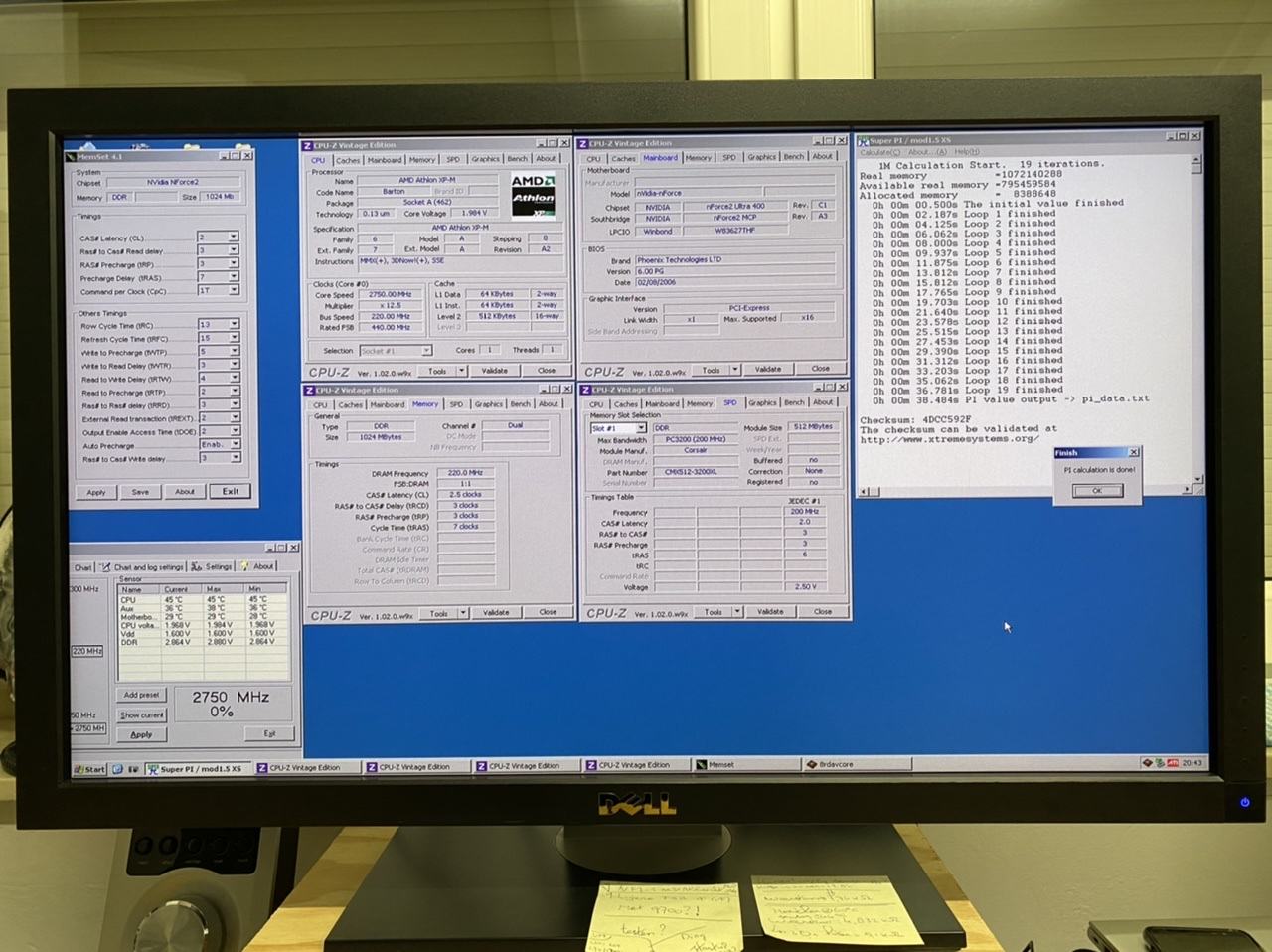This screenshot has width=1272, height=952.
Task: Expand the Auto Precharge dropdown set to Enab.
Action: click(235, 444)
